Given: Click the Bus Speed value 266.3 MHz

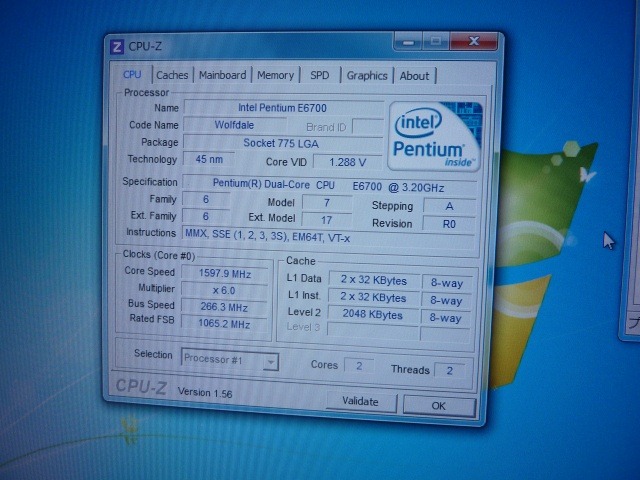Looking at the screenshot, I should [x=224, y=307].
